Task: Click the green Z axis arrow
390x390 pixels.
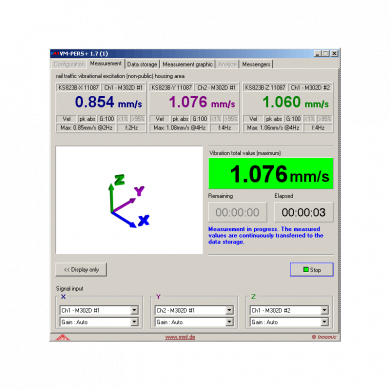Action: coord(111,198)
